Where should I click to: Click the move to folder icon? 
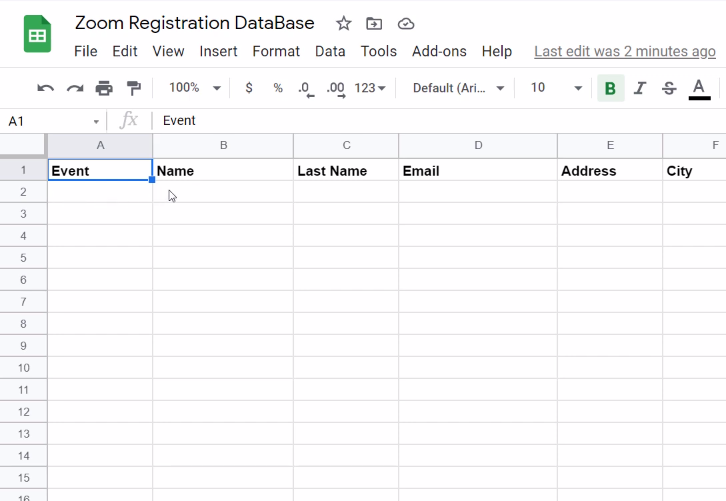(x=374, y=23)
